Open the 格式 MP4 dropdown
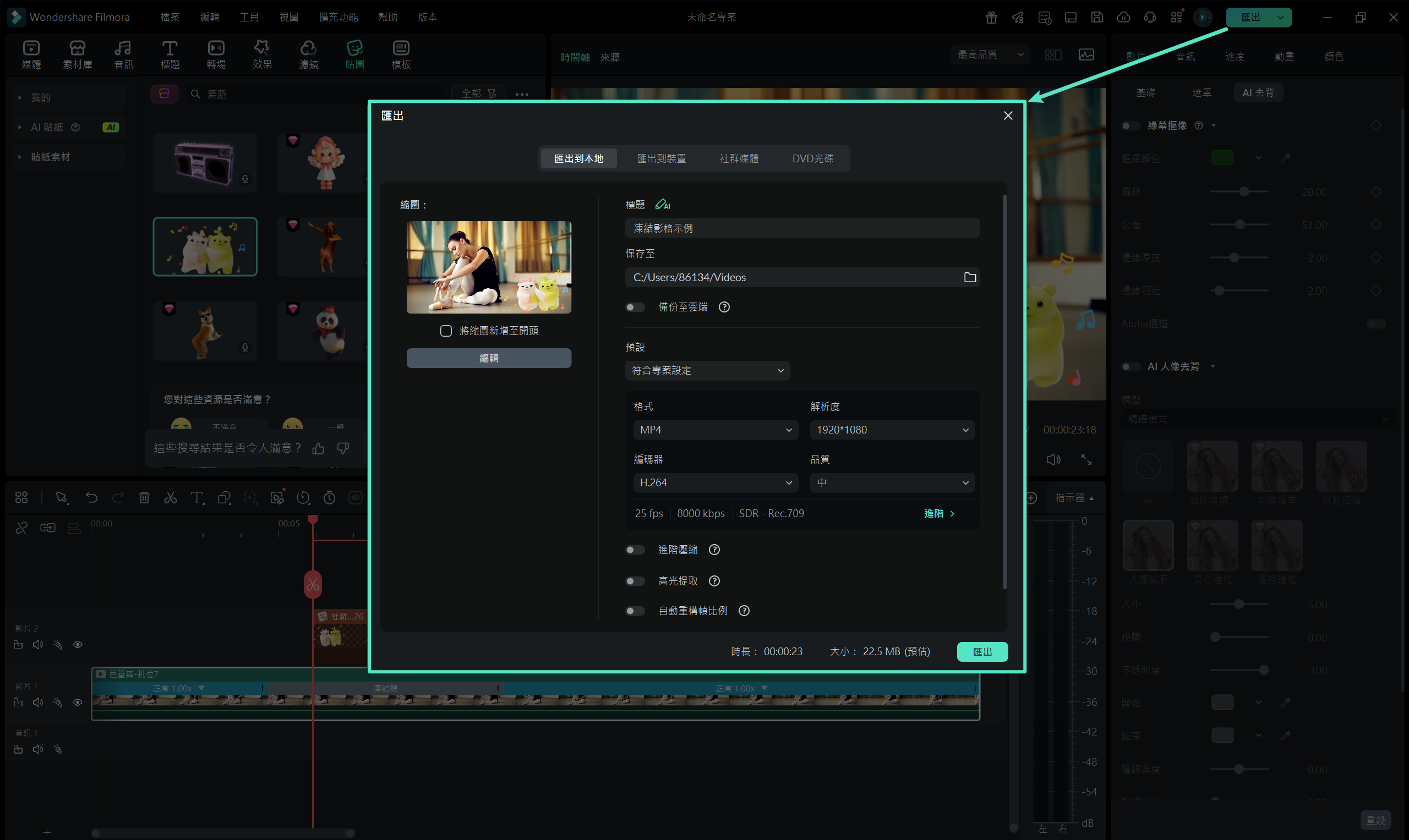Viewport: 1409px width, 840px height. click(x=716, y=430)
